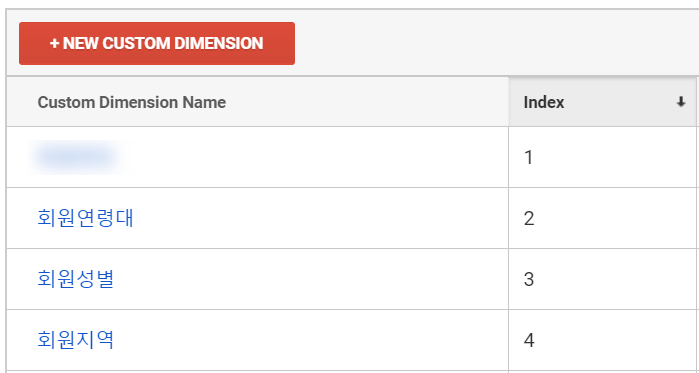Open the 회원성별 custom dimension
The image size is (699, 373).
pos(76,279)
